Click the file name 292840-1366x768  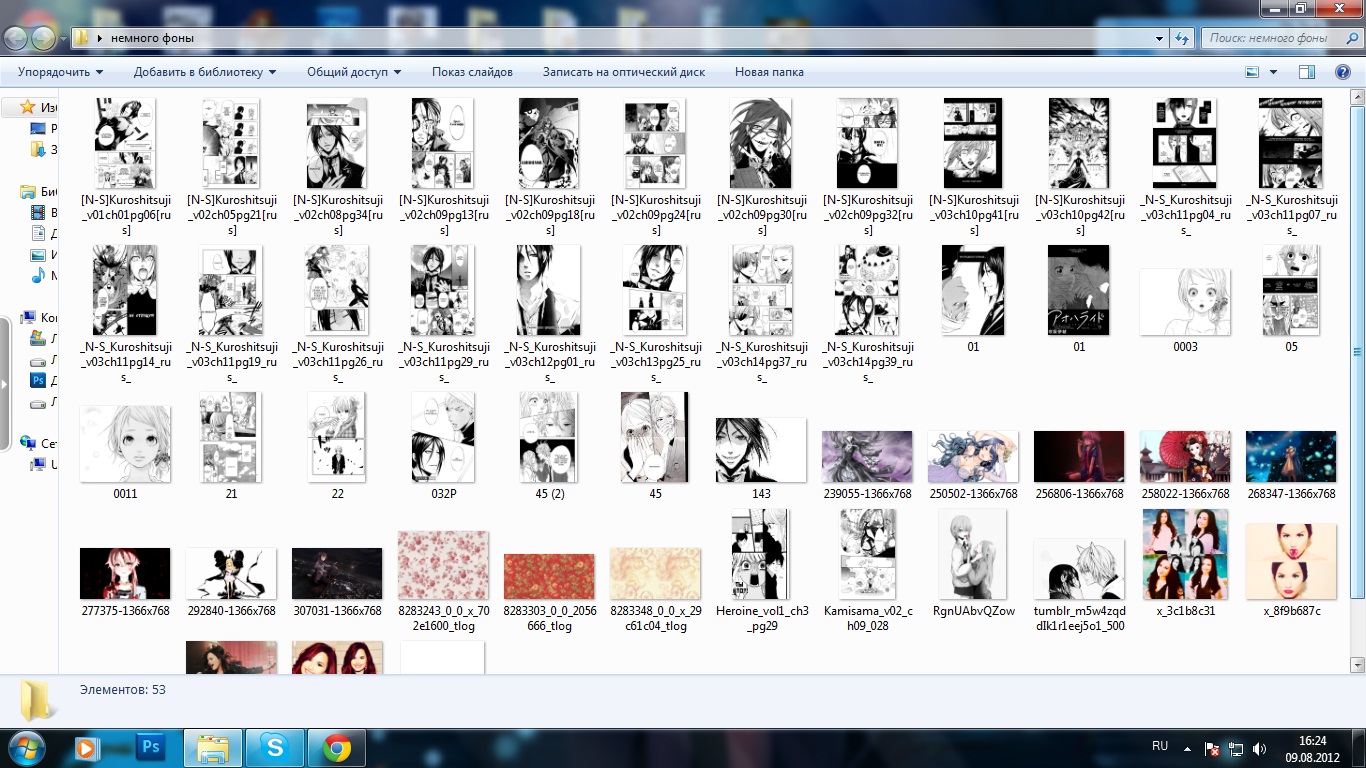coord(231,611)
